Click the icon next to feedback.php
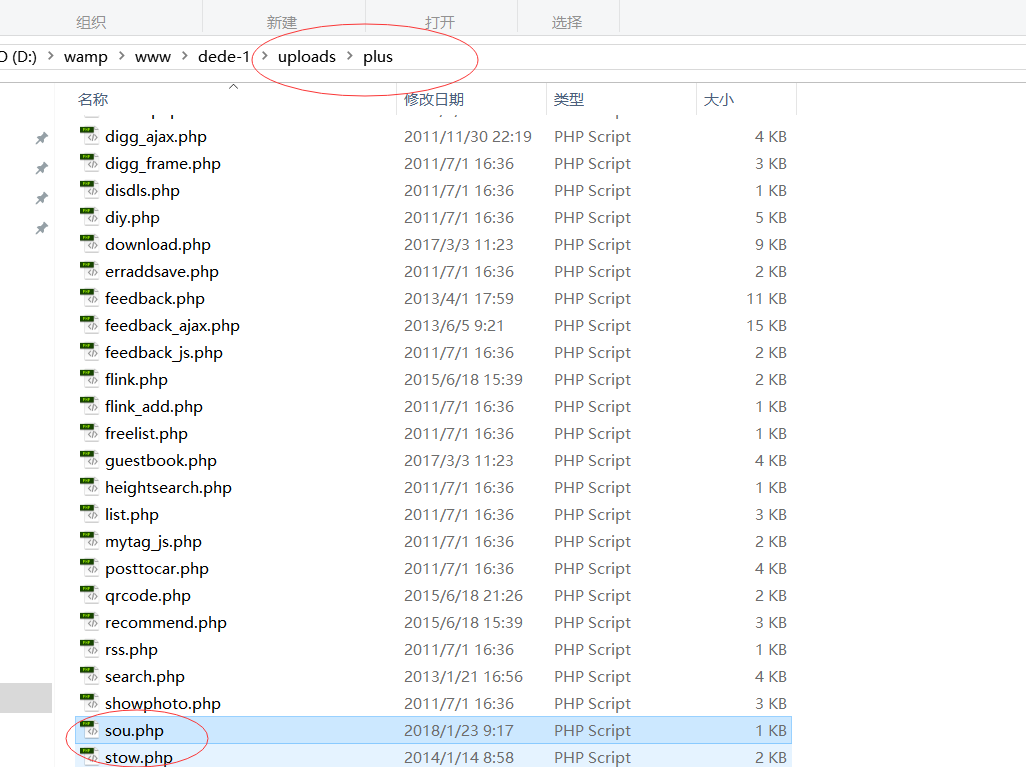1026x767 pixels. pos(88,298)
